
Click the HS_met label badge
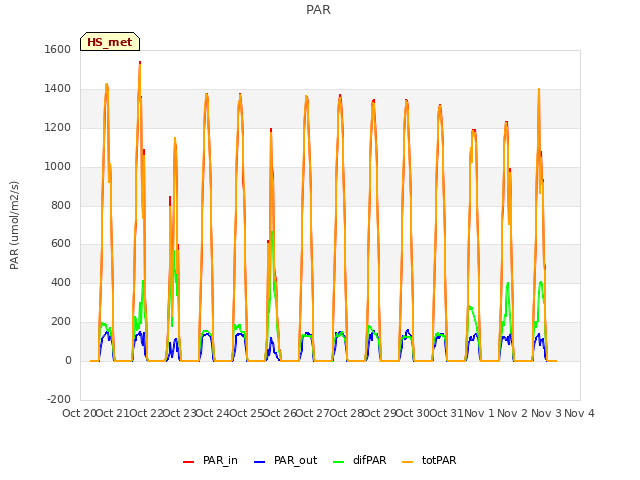[x=110, y=42]
